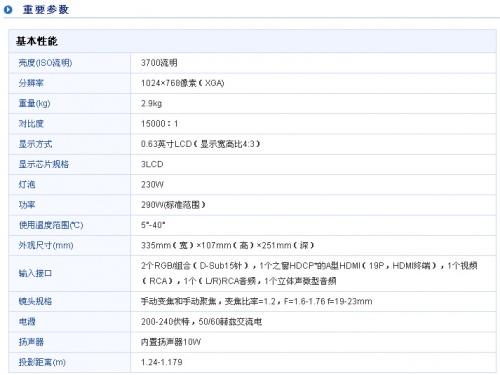The width and height of the screenshot is (500, 375).
Task: Click the 投影距离(m) label
Action: click(x=42, y=362)
